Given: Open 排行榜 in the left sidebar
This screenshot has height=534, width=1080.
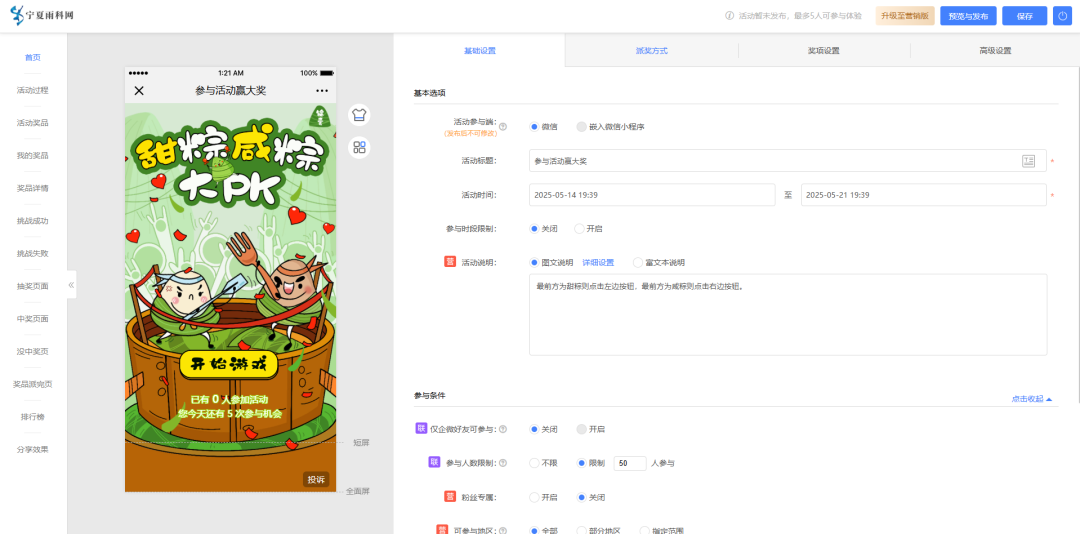Looking at the screenshot, I should pyautogui.click(x=33, y=417).
